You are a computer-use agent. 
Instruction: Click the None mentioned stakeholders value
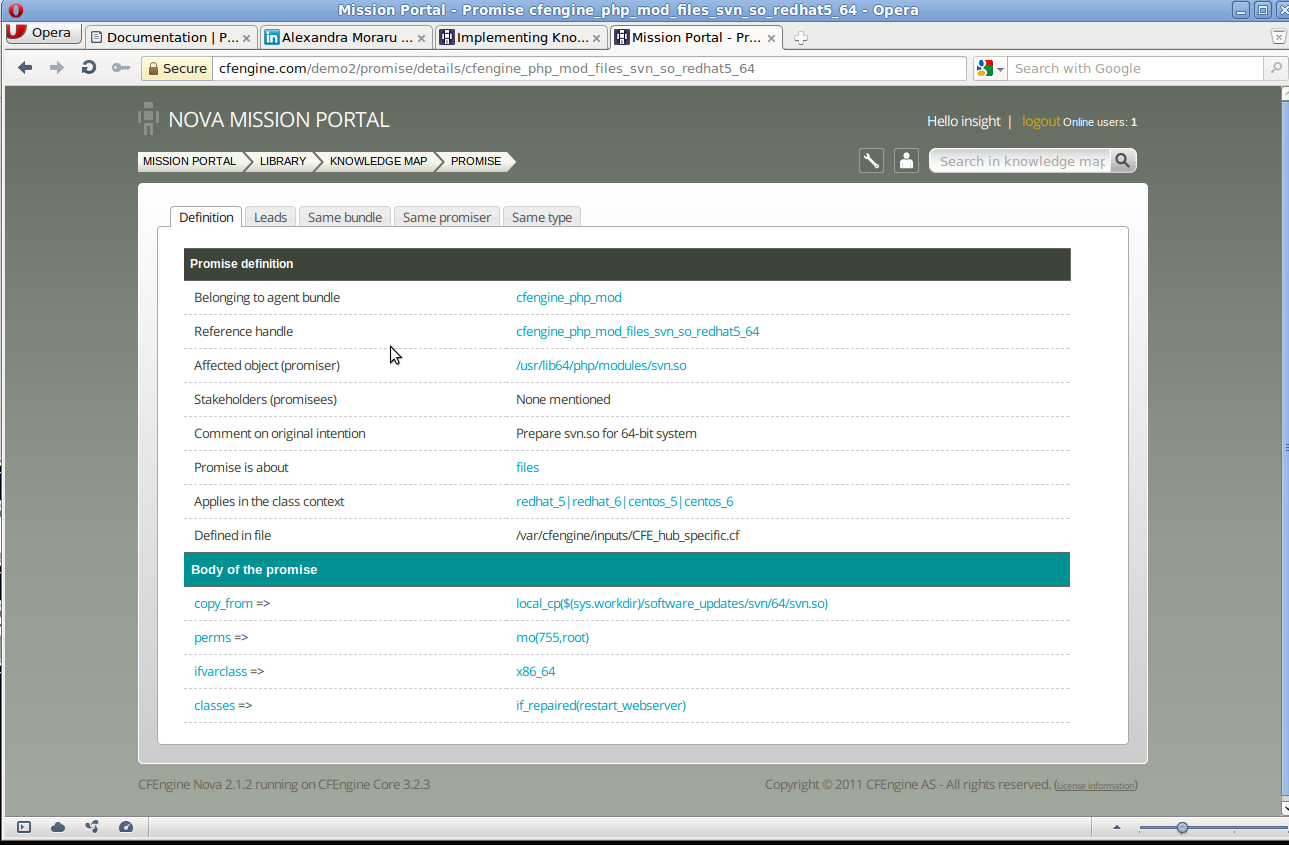tap(563, 399)
